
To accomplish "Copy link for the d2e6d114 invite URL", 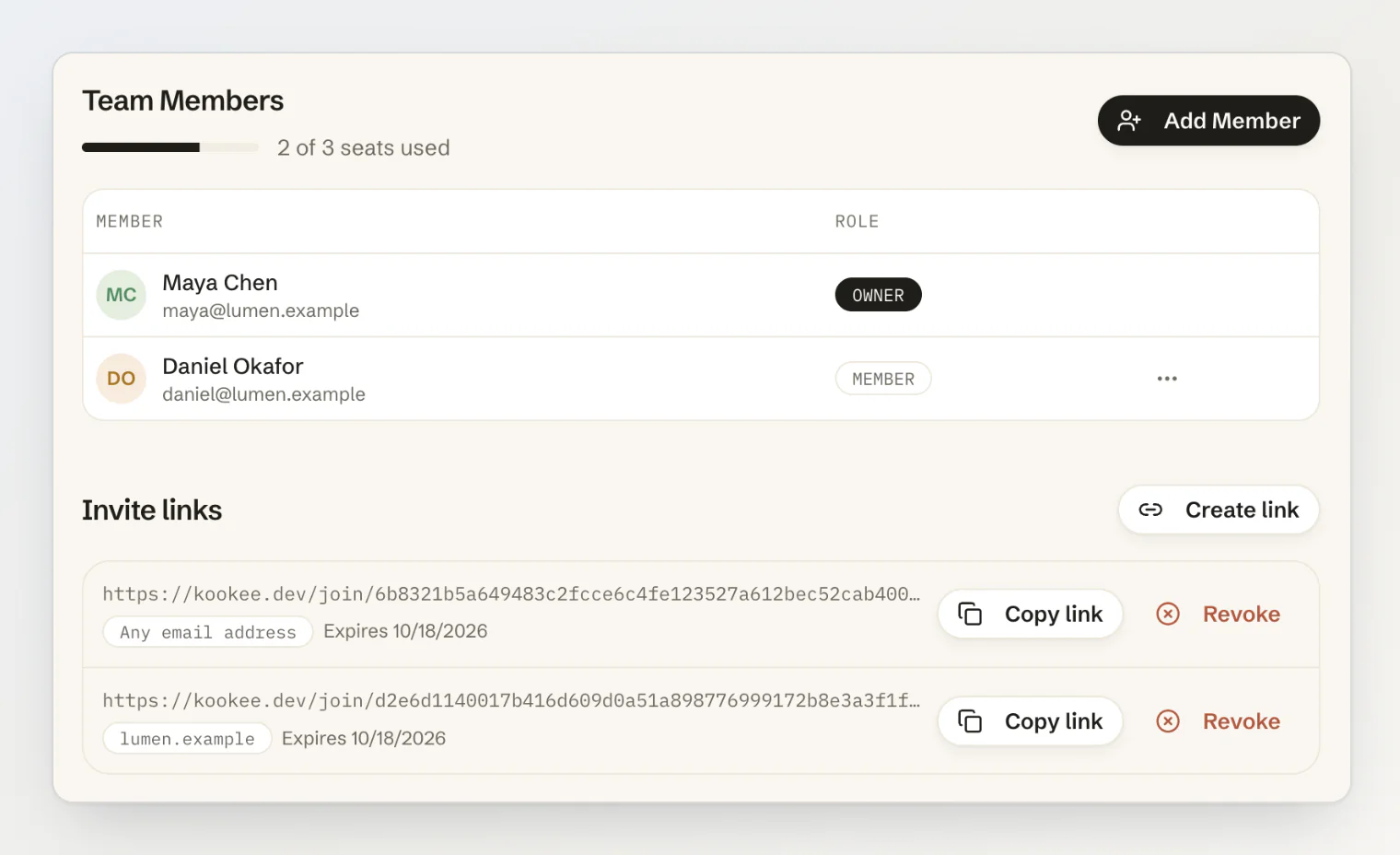I will tap(1030, 720).
